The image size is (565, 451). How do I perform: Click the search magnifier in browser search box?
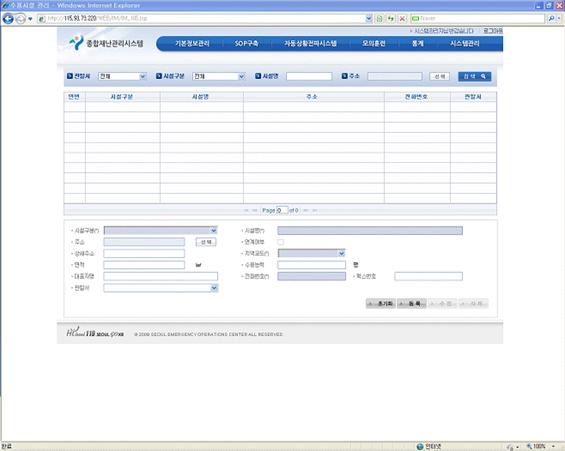pyautogui.click(x=551, y=18)
